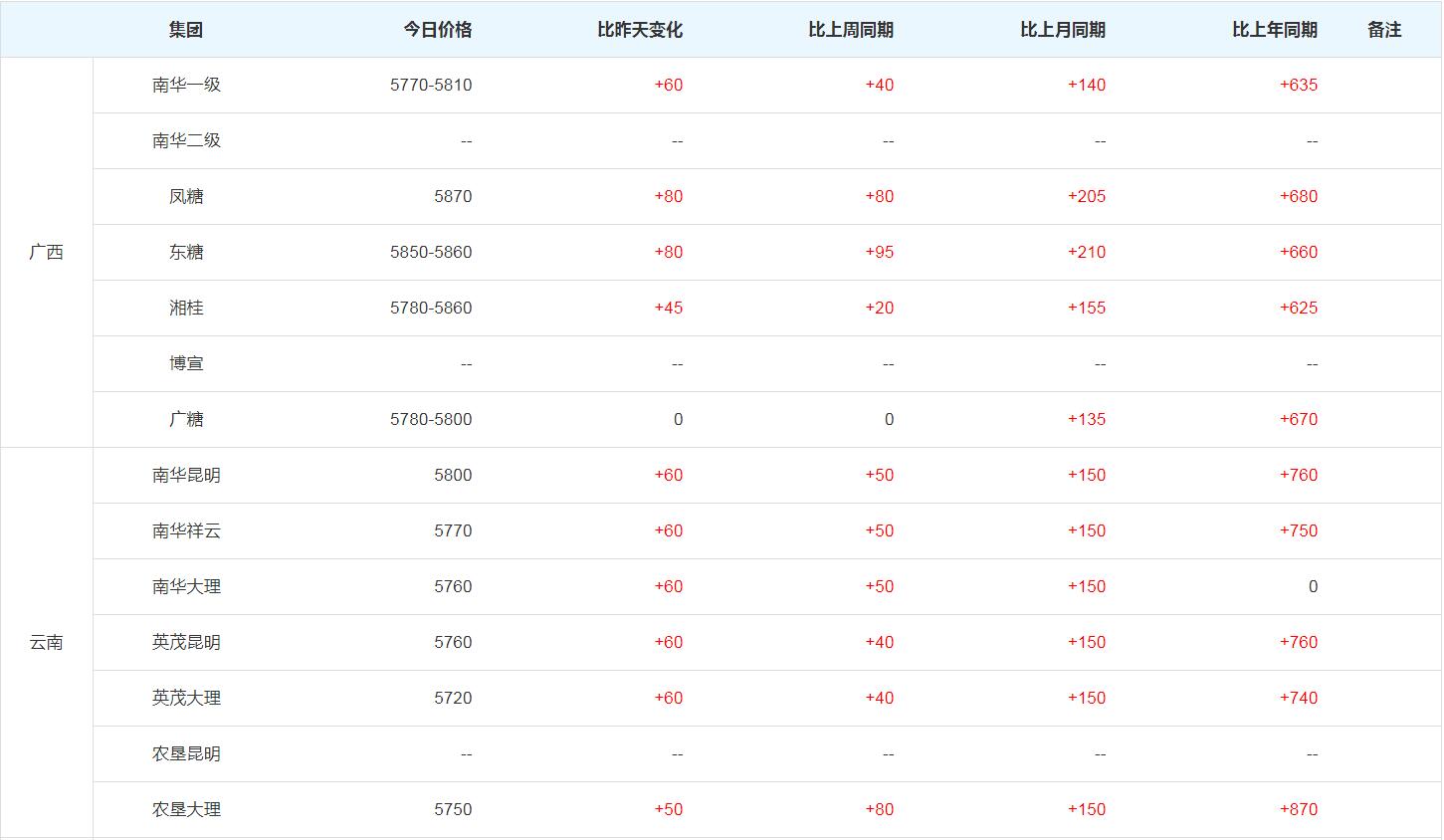The height and width of the screenshot is (840, 1444).
Task: Click the 比上月同期 column header
Action: (1063, 30)
